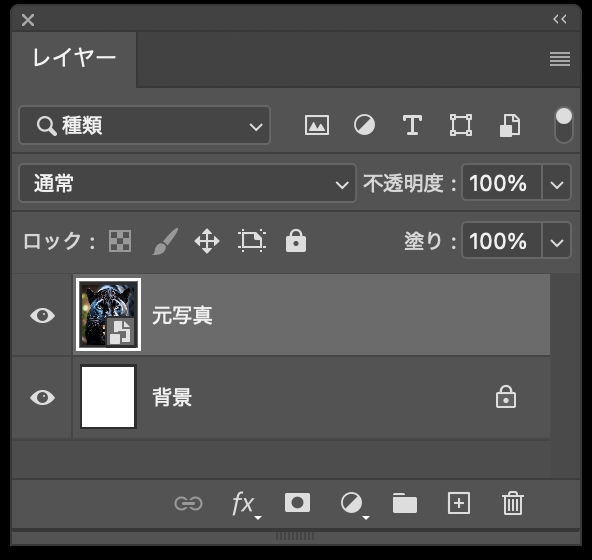The height and width of the screenshot is (560, 592).
Task: Hide the 元写真 layer visibility eye
Action: [42, 315]
